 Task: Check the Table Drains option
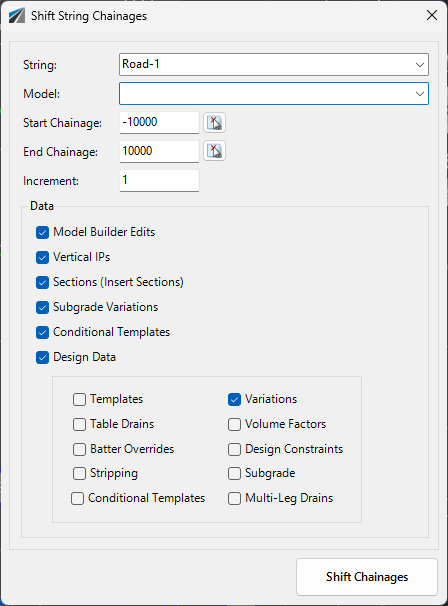coord(79,424)
